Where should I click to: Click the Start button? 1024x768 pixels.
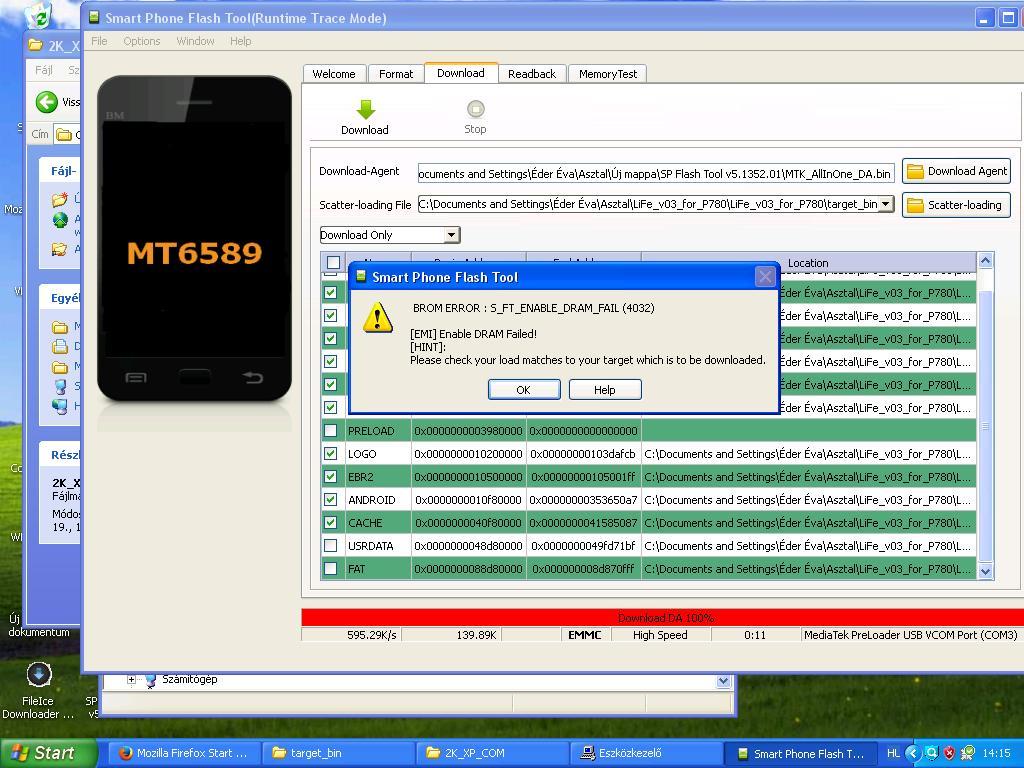48,753
